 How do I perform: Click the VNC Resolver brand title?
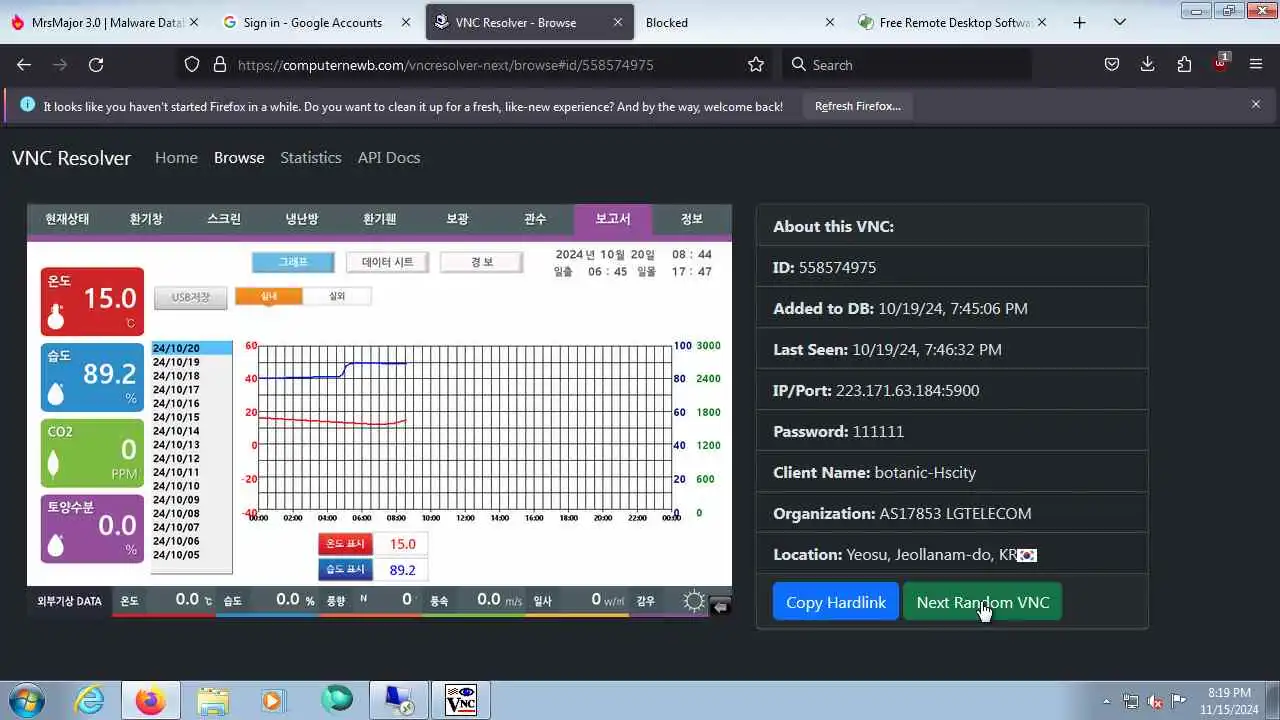71,158
